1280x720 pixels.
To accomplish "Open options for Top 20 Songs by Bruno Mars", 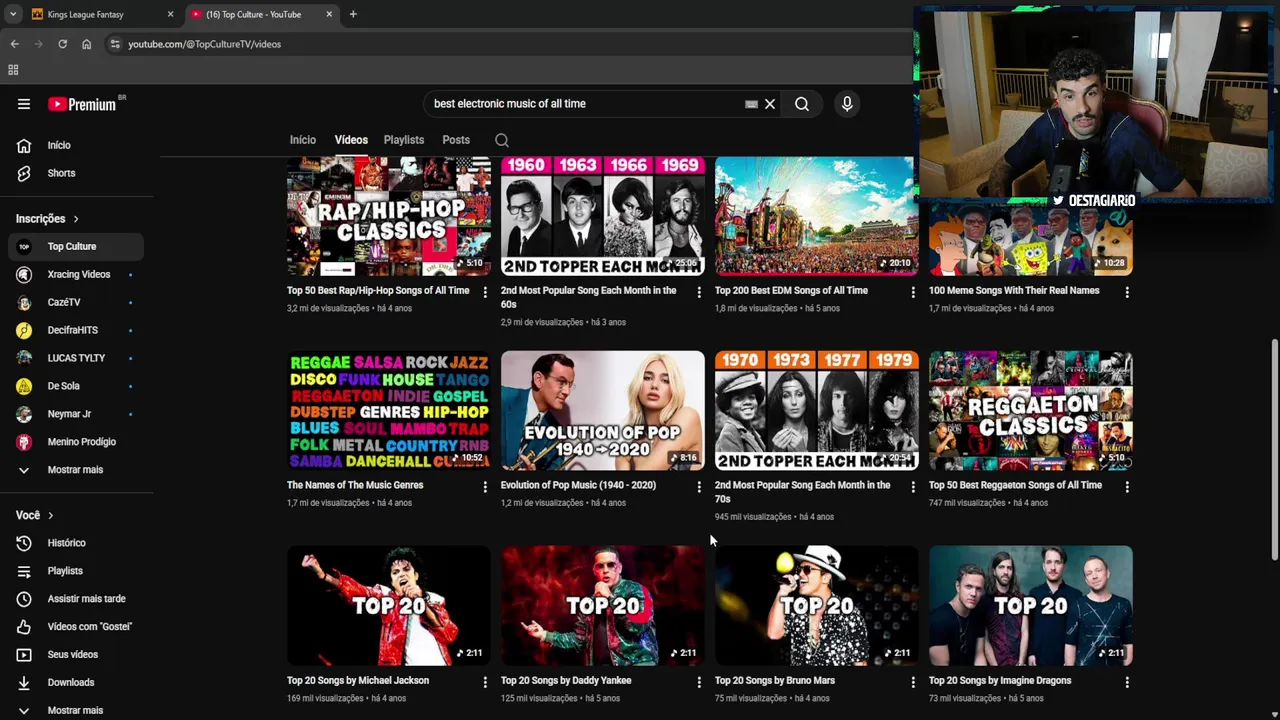I will (x=912, y=682).
